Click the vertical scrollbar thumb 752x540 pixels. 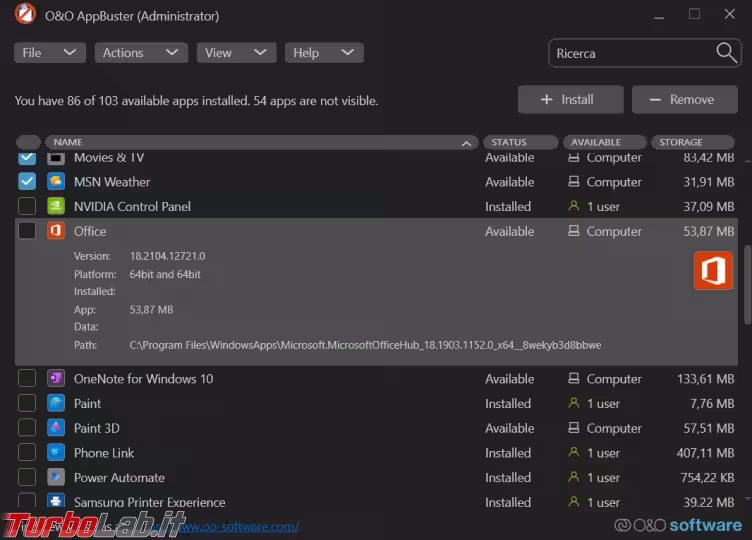[x=747, y=285]
